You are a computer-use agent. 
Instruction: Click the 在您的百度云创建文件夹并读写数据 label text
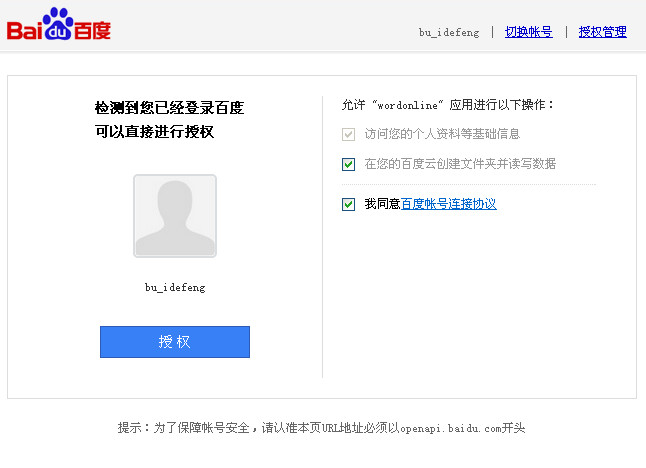[460, 164]
